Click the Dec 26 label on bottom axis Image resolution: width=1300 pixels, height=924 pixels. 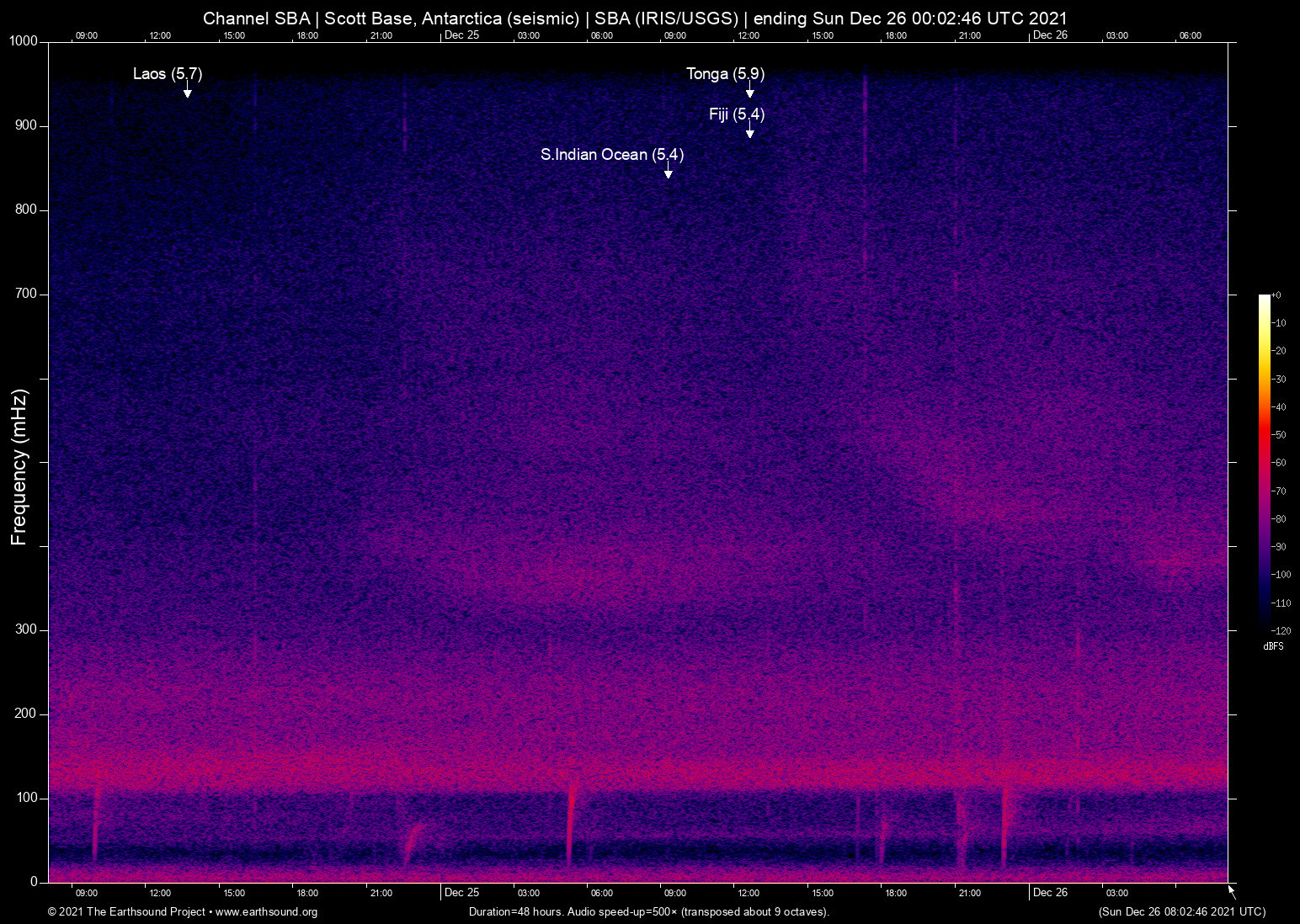pos(1050,893)
